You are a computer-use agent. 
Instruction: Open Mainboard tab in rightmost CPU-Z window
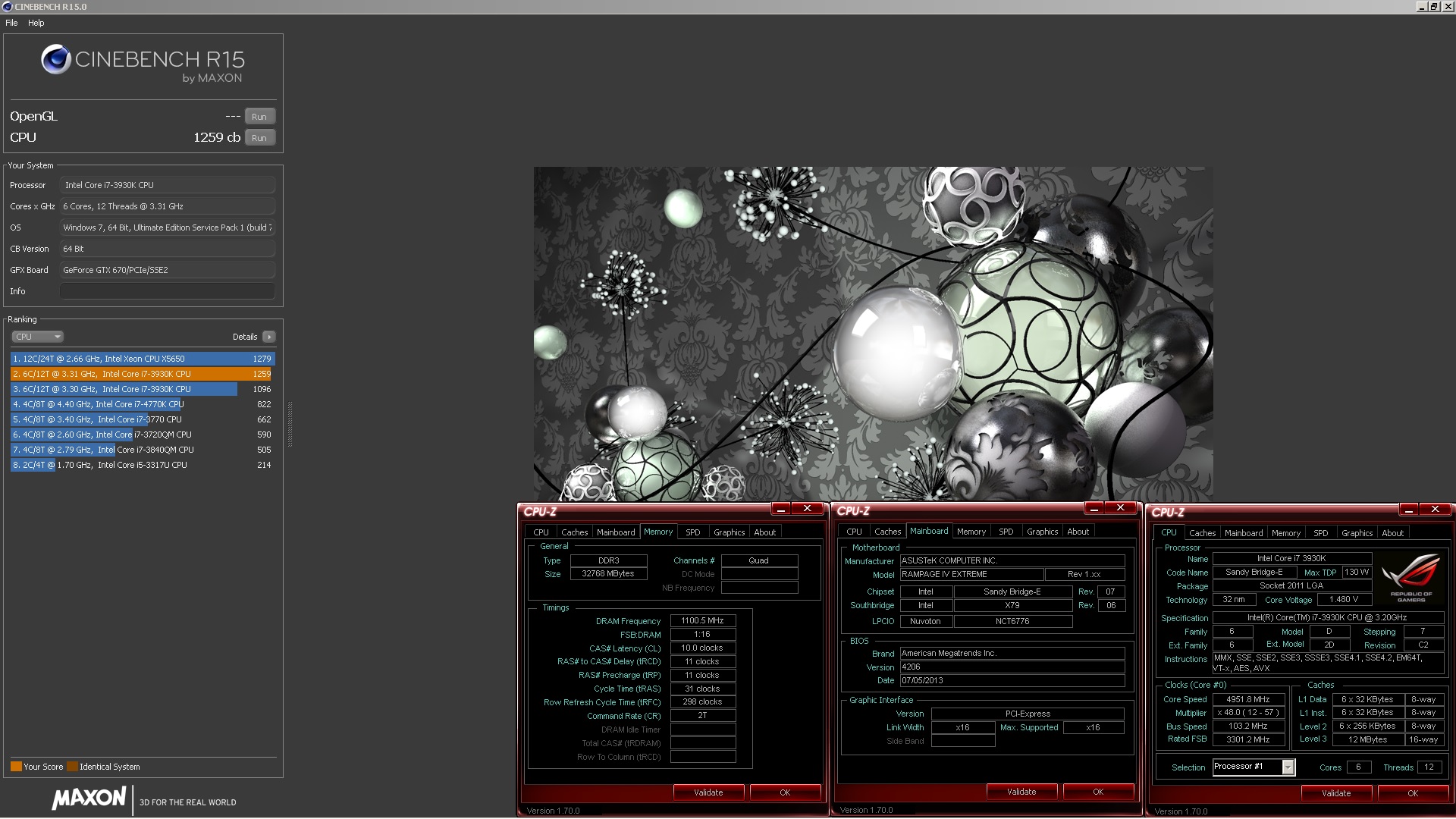point(1244,533)
